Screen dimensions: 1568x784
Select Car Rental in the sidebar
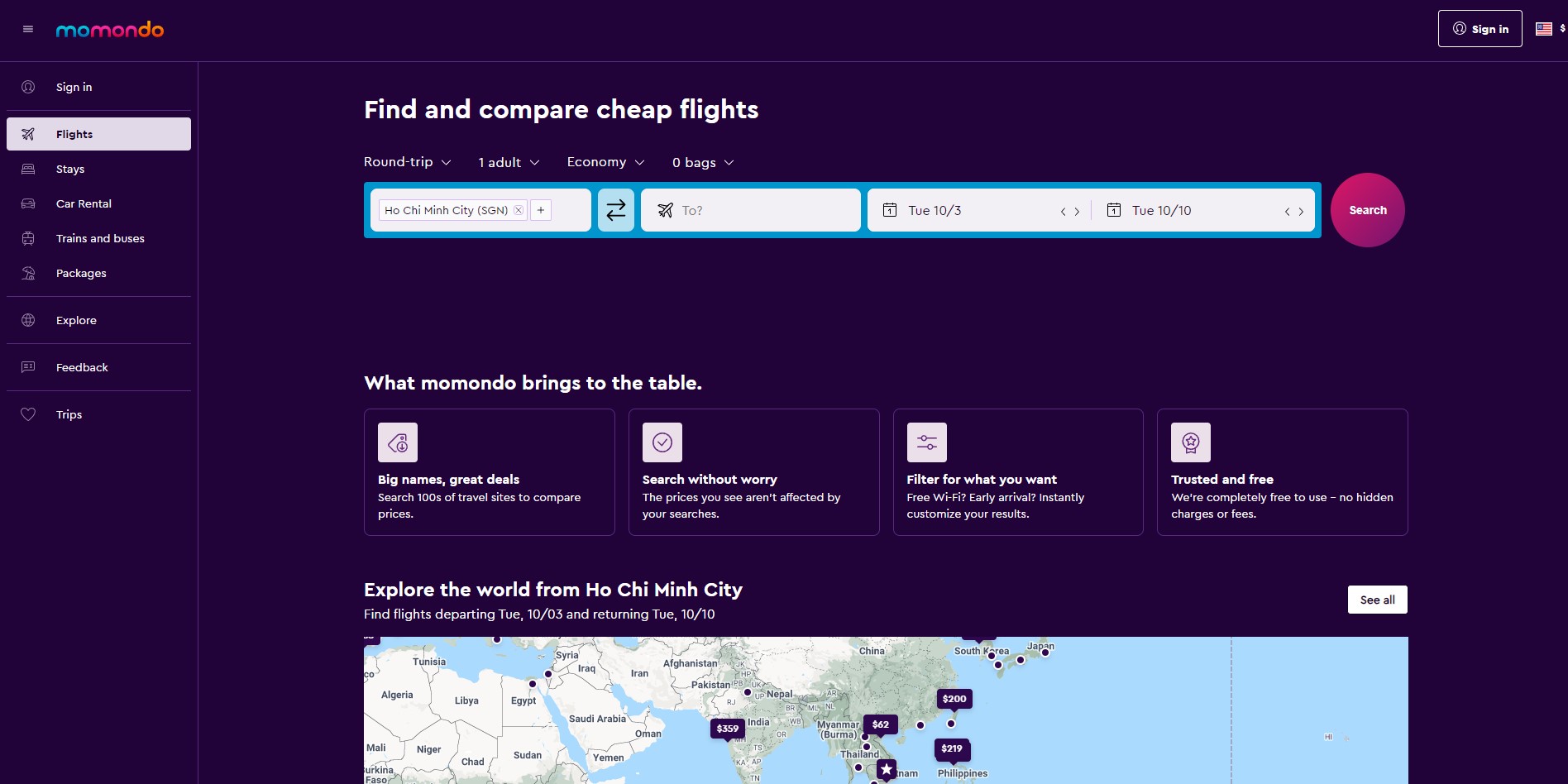point(98,203)
